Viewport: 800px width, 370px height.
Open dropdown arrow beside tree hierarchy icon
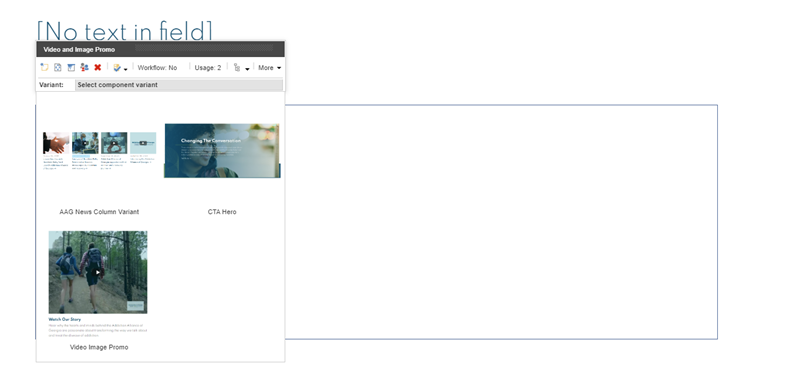tap(247, 69)
